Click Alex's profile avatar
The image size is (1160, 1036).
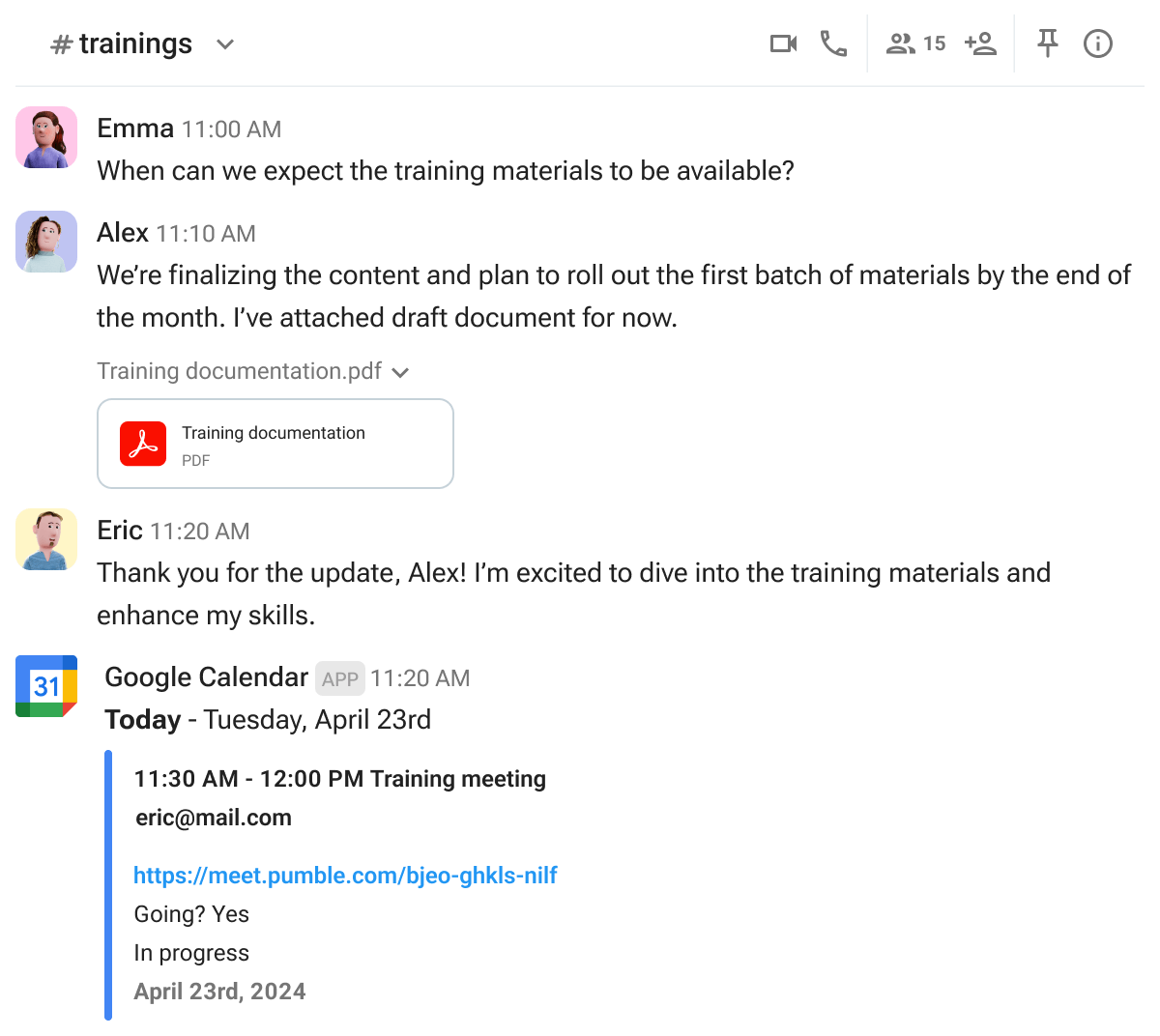[46, 242]
